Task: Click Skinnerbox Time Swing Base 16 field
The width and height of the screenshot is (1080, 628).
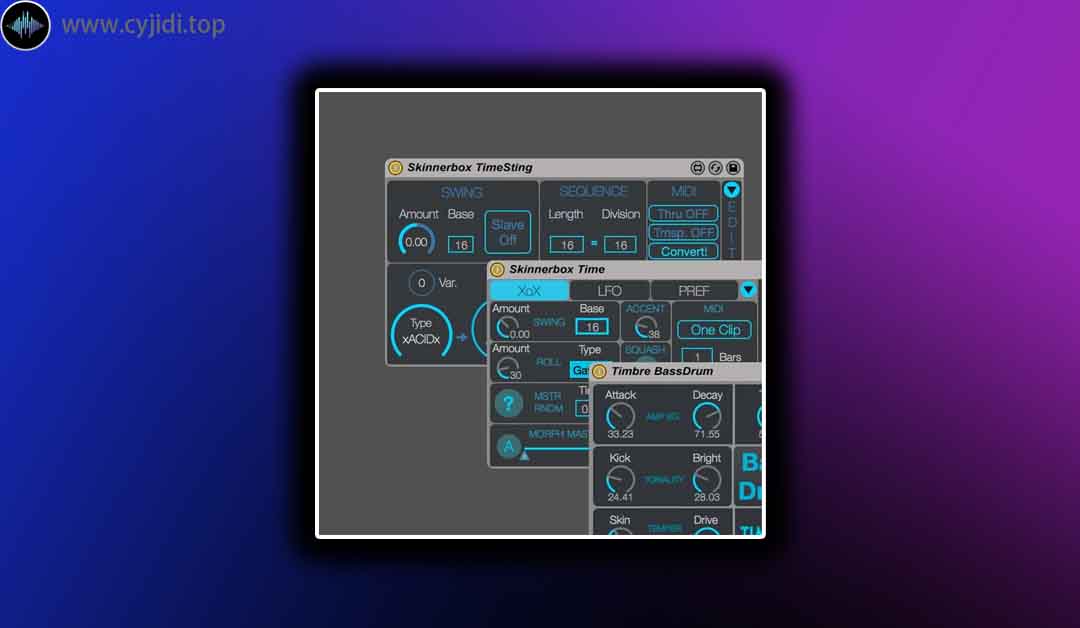Action: click(x=592, y=327)
